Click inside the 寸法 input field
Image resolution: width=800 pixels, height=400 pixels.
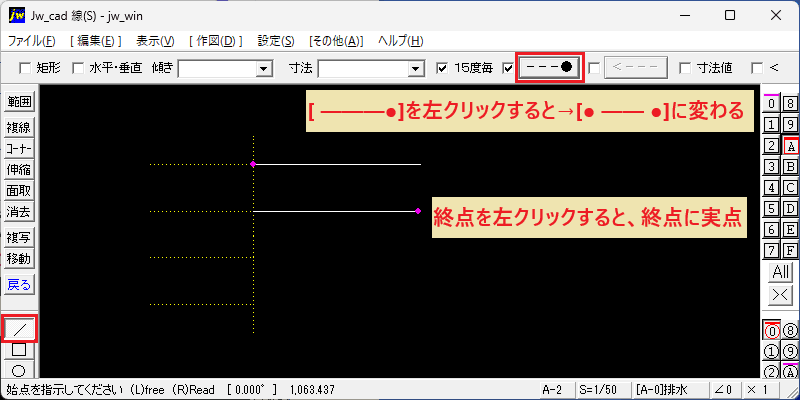point(364,68)
